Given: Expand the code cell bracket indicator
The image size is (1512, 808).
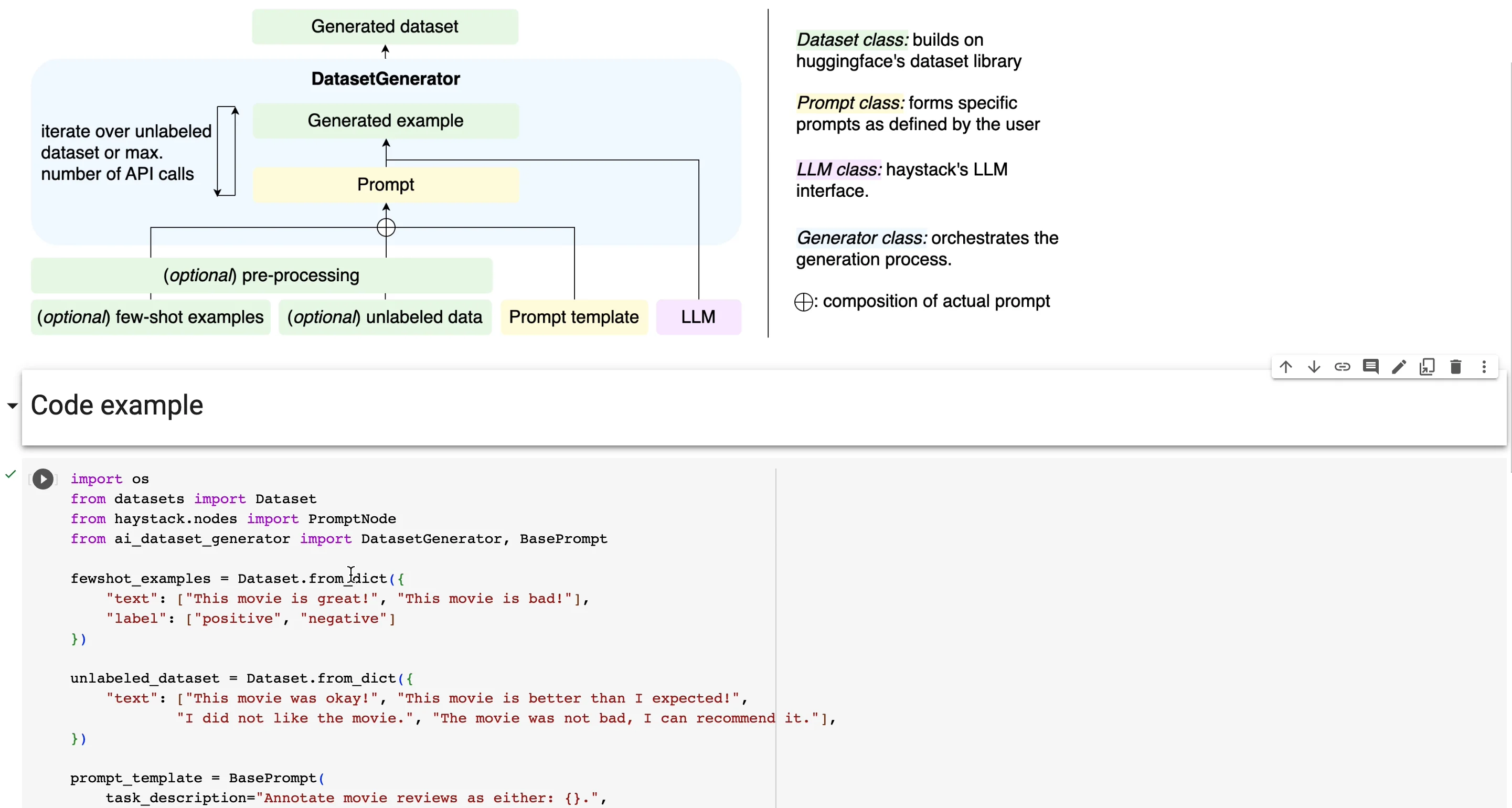Looking at the screenshot, I should (x=30, y=479).
